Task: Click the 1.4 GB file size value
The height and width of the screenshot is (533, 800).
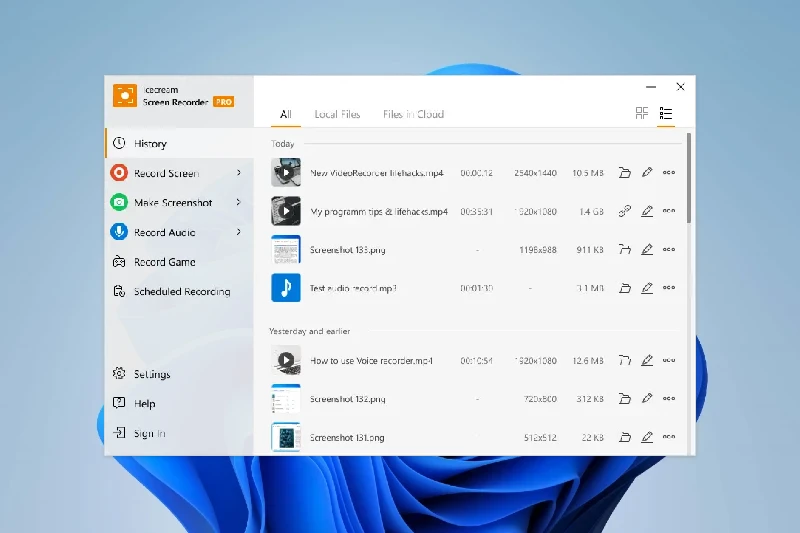Action: point(591,211)
